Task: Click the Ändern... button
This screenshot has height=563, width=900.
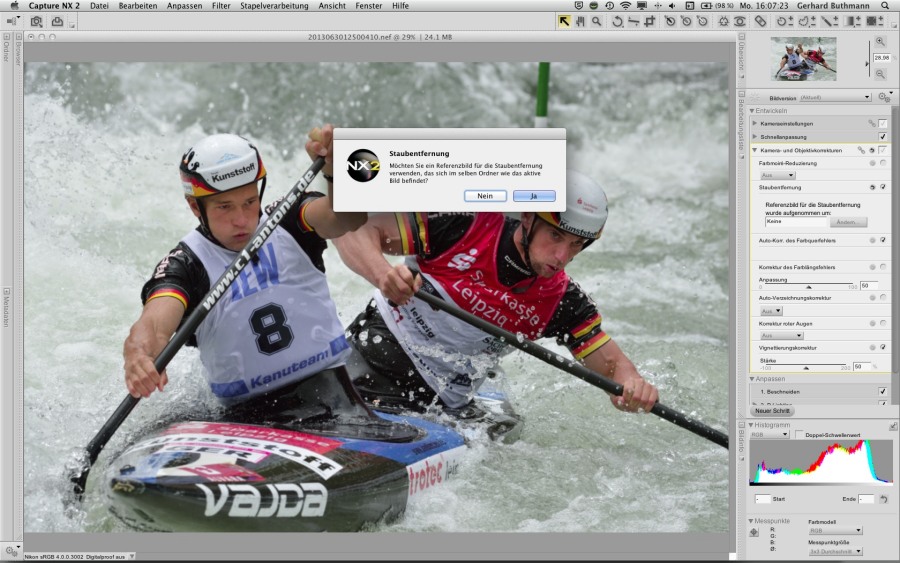Action: [847, 222]
